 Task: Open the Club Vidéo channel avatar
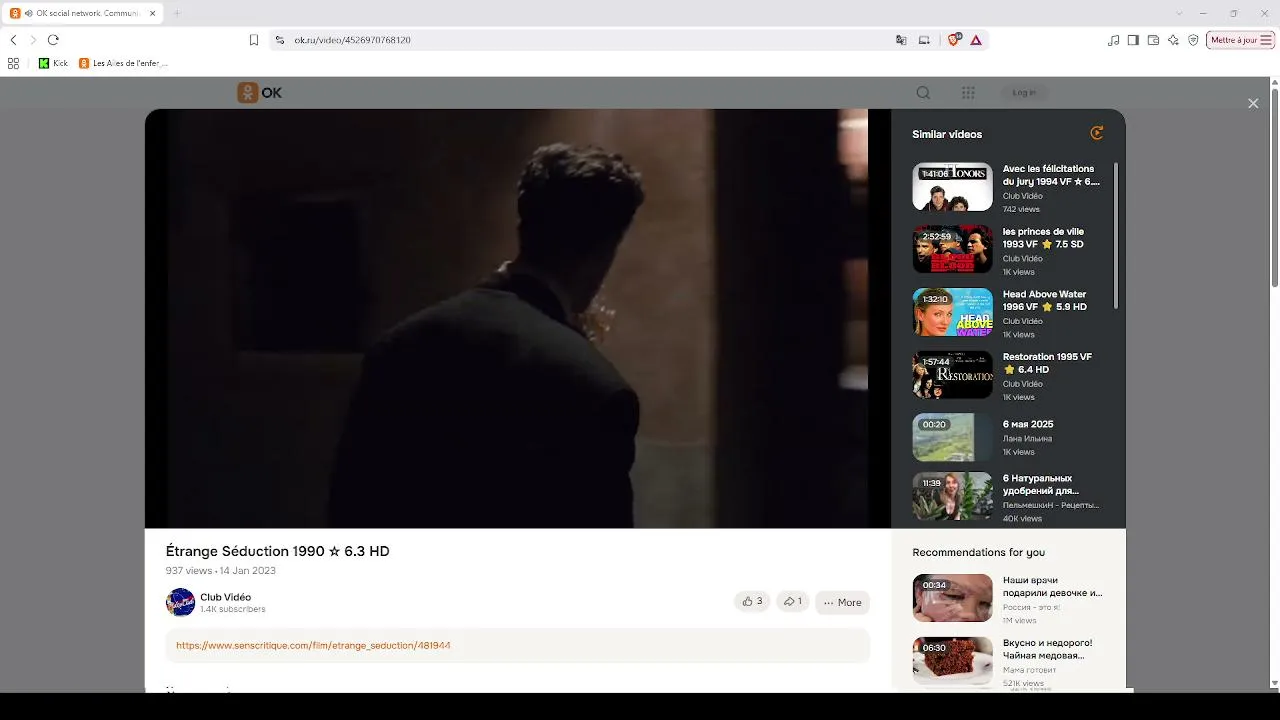[180, 602]
